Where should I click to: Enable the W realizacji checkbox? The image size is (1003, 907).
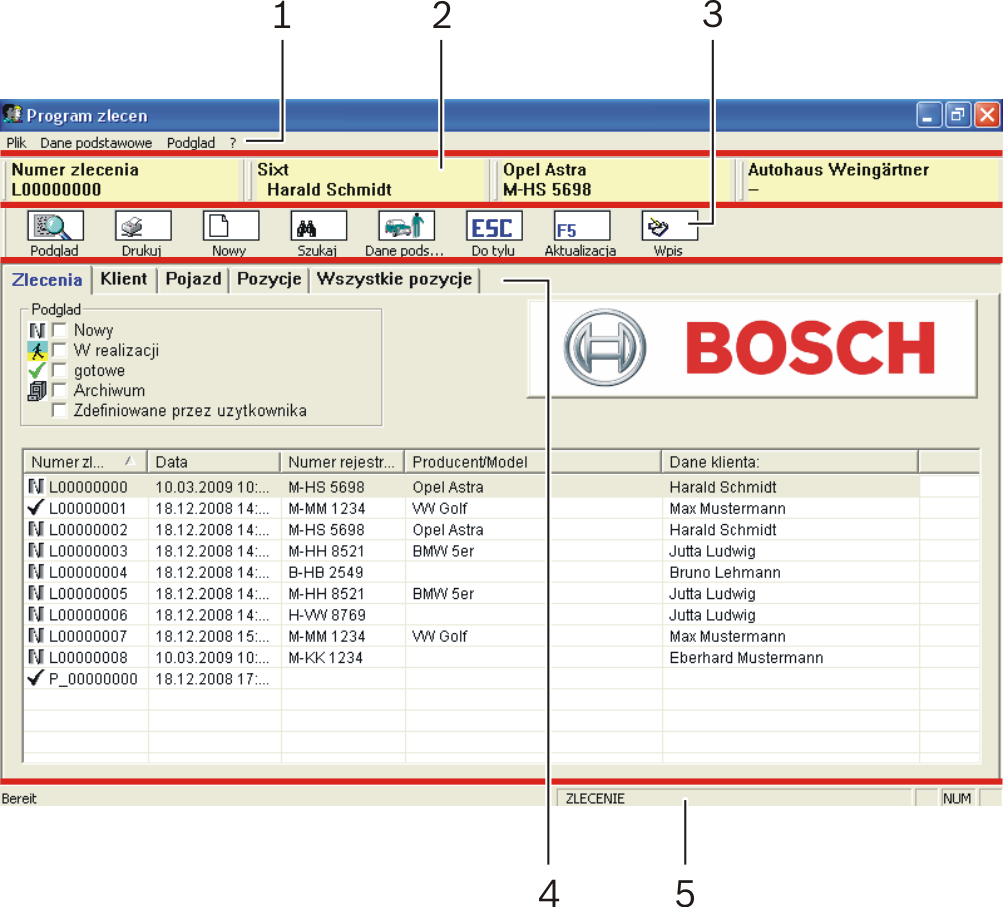pyautogui.click(x=59, y=350)
